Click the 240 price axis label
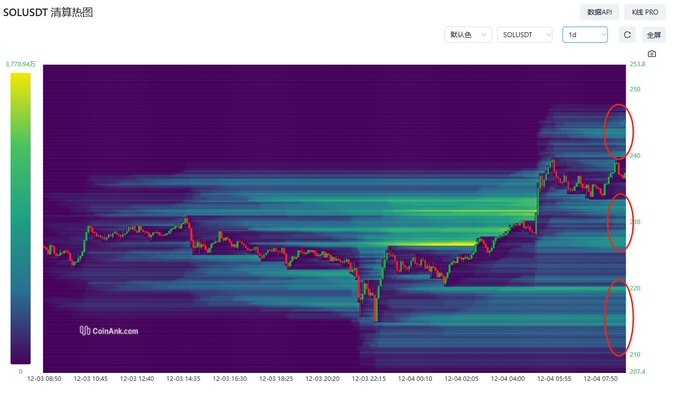 [635, 155]
